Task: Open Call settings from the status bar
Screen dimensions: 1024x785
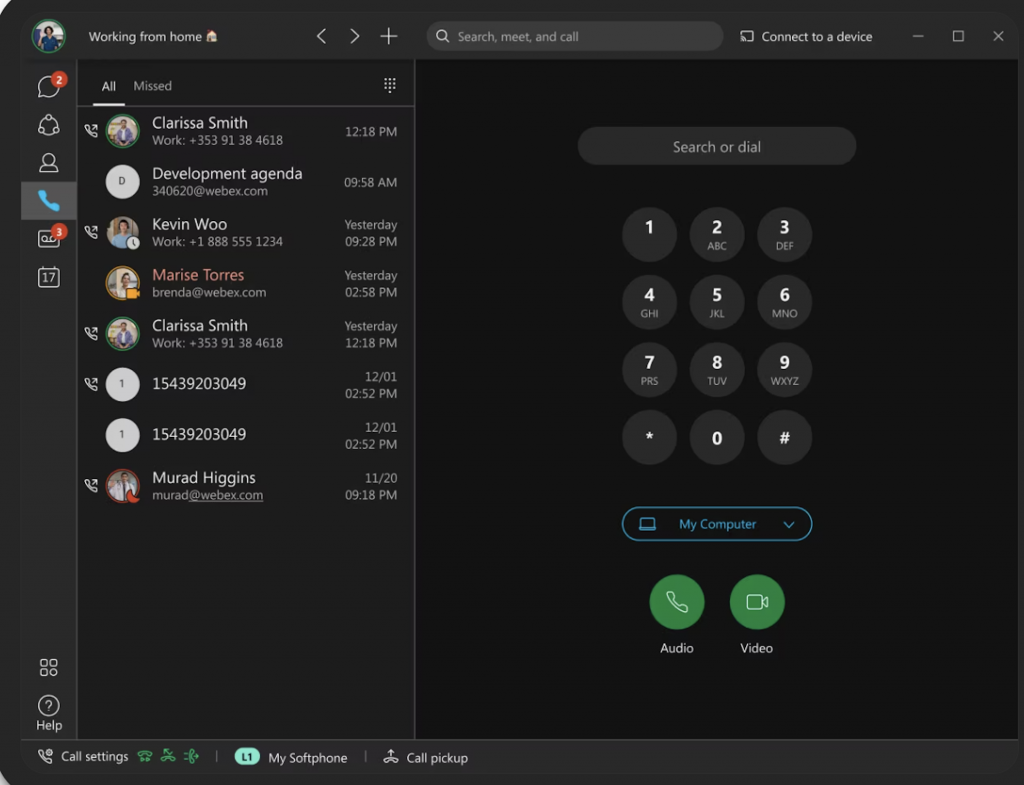Action: (83, 757)
